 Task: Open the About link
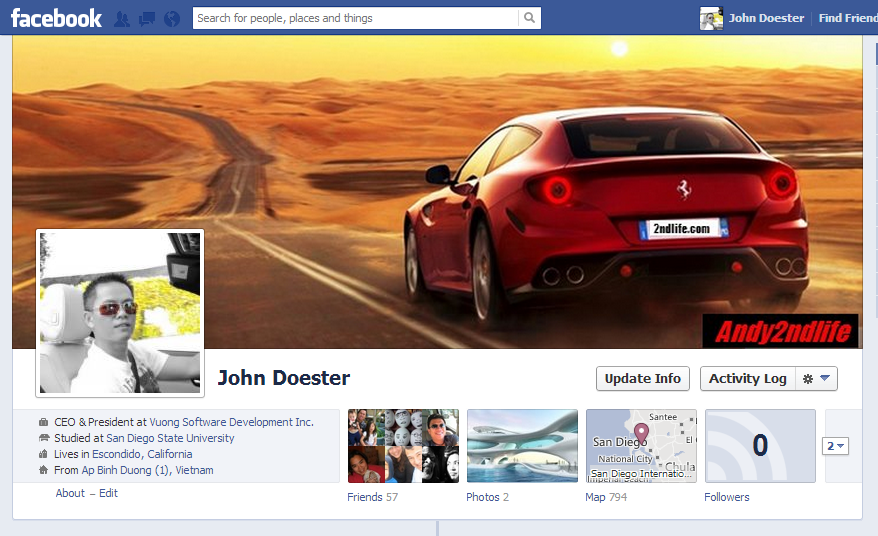pos(70,493)
